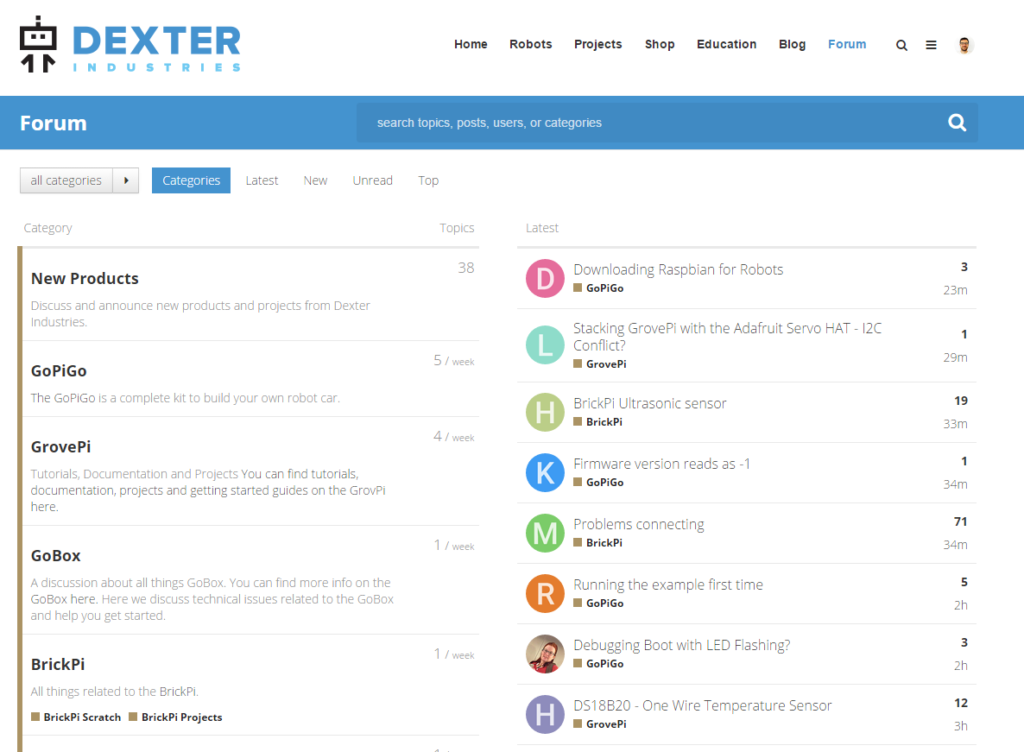
Task: Go to Robots in the navigation menu
Action: point(530,45)
